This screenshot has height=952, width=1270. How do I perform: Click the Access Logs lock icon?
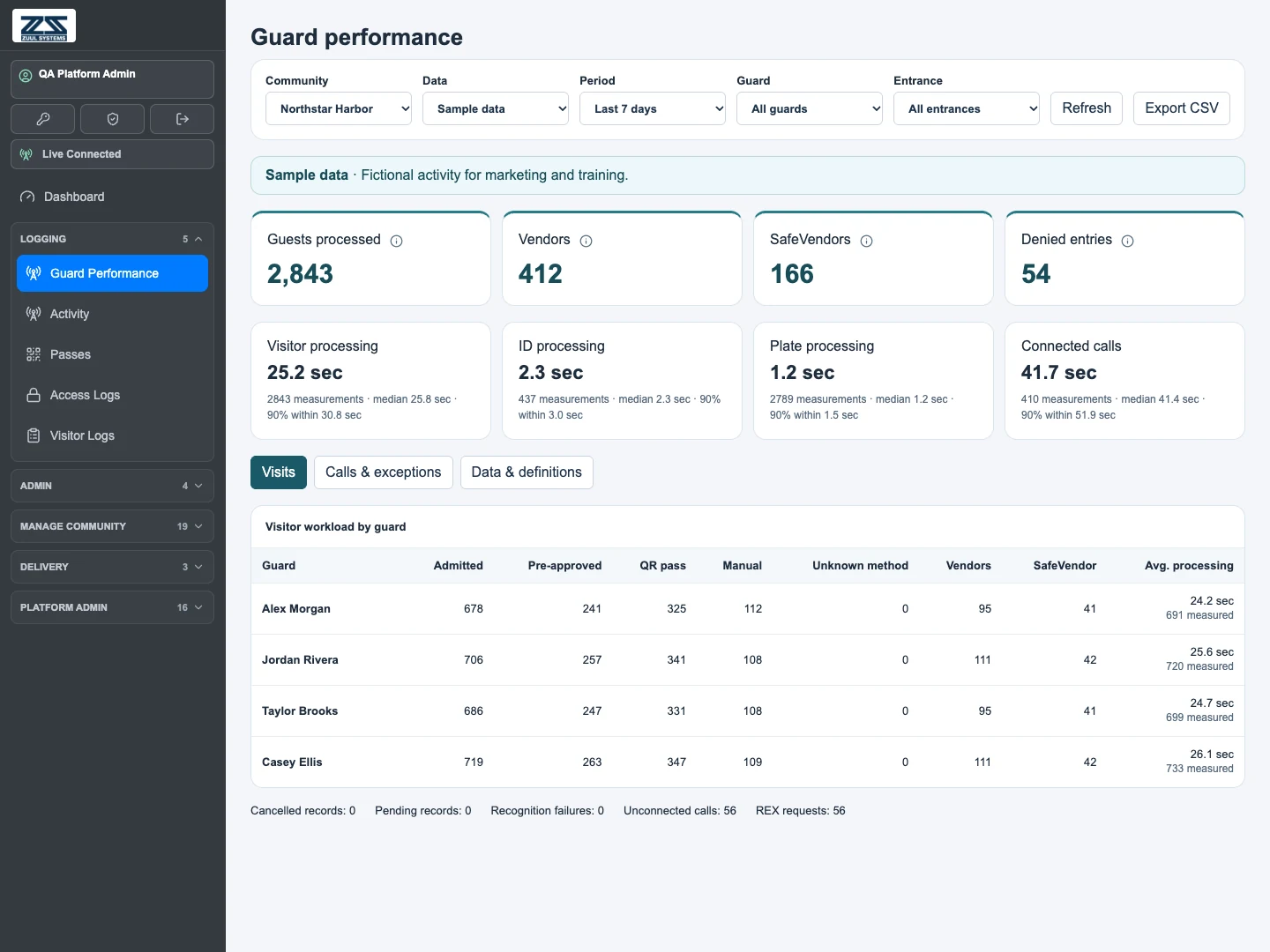[x=34, y=395]
